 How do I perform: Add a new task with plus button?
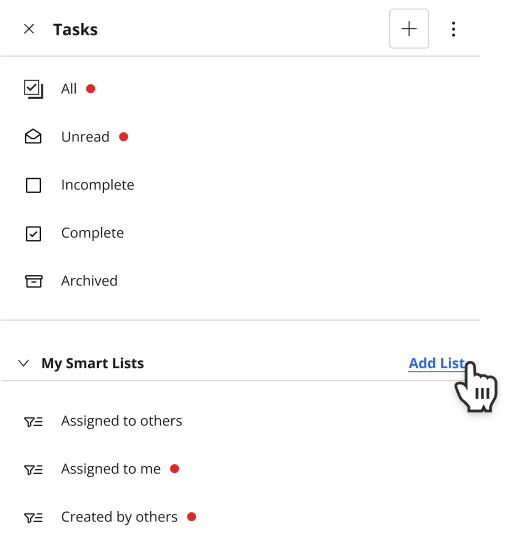[x=409, y=29]
